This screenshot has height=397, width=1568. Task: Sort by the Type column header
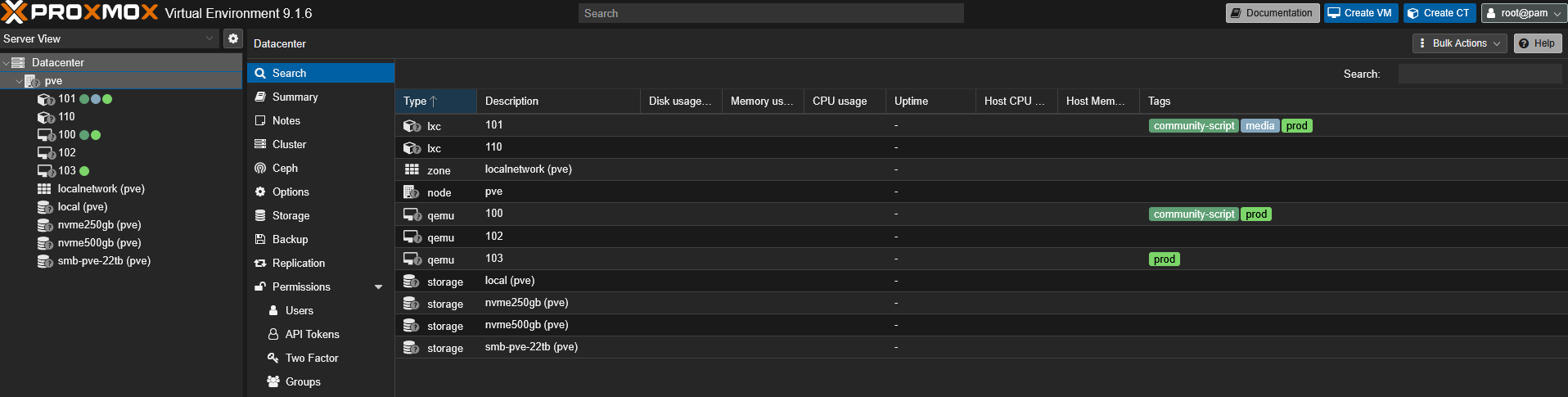[435, 101]
